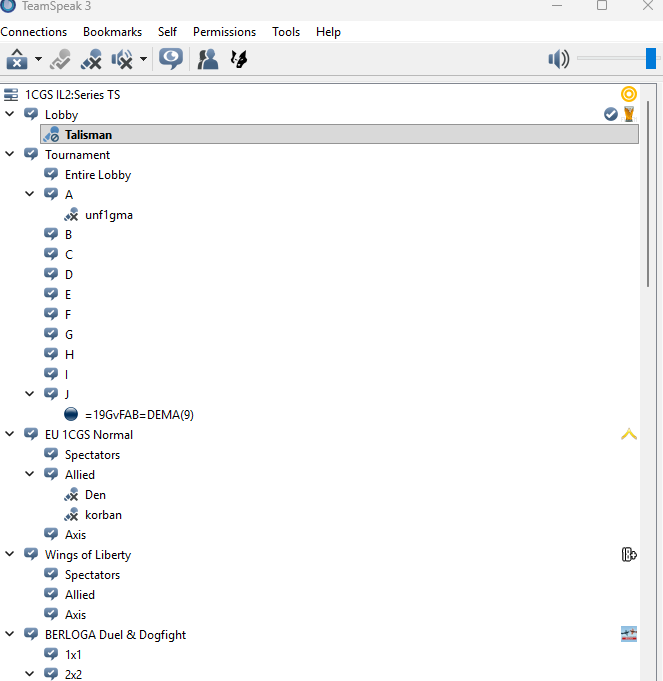Click the orange ring server badge icon
Image resolution: width=663 pixels, height=681 pixels.
pyautogui.click(x=629, y=94)
